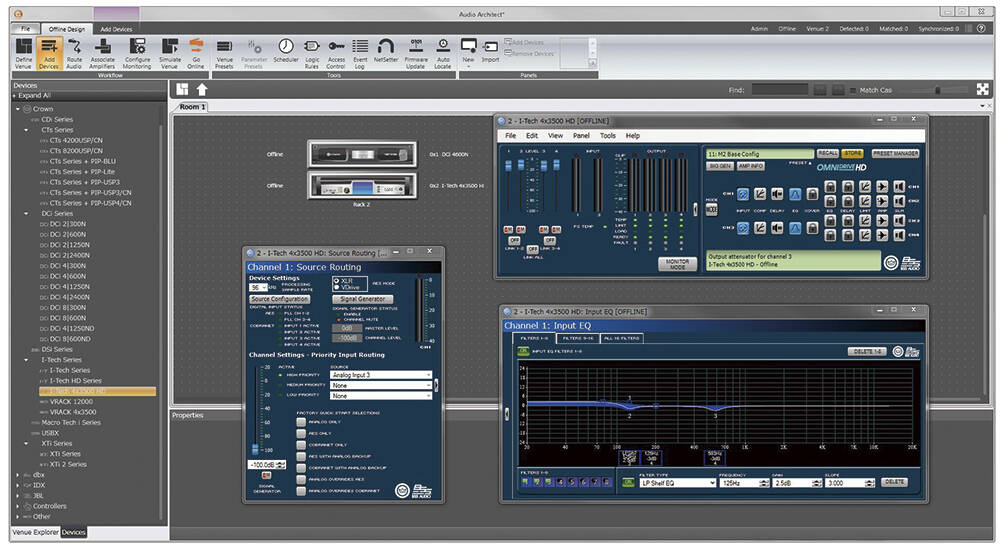Viewport: 1000px width, 545px height.
Task: Open Low Priority source dropdown
Action: [x=381, y=395]
